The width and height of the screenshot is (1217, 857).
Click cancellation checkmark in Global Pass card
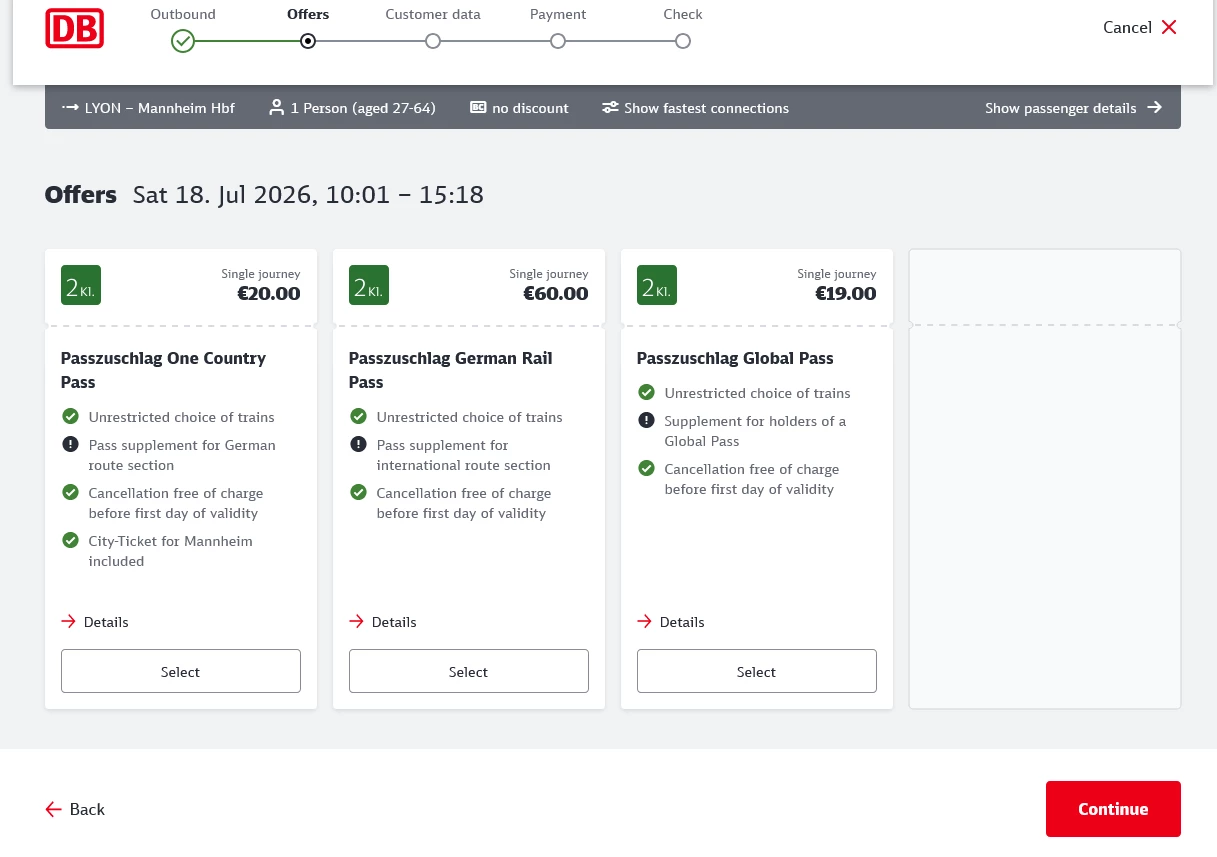(x=646, y=468)
